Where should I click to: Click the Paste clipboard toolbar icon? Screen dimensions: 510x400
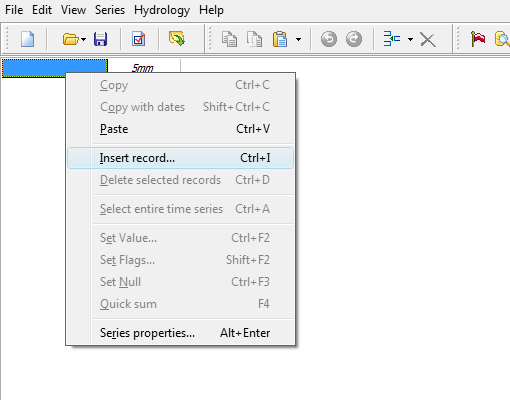(280, 39)
